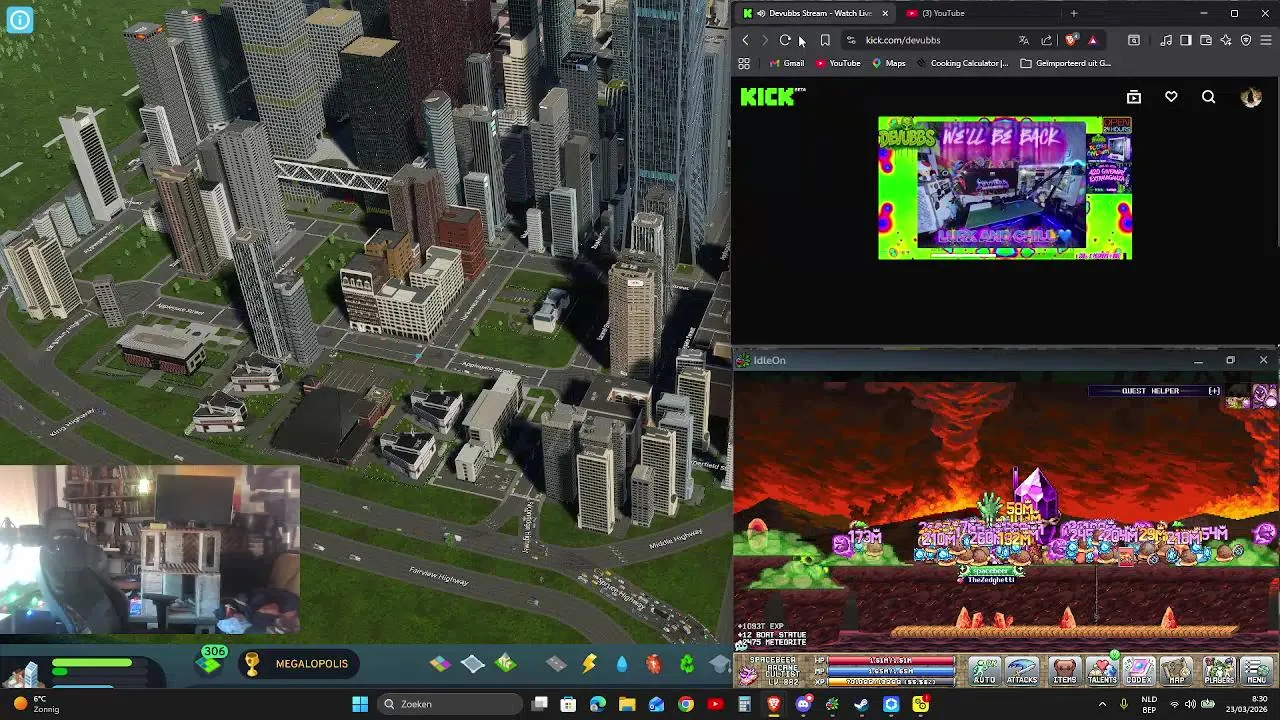Open the page translate icon
The image size is (1280, 720).
coord(1023,40)
